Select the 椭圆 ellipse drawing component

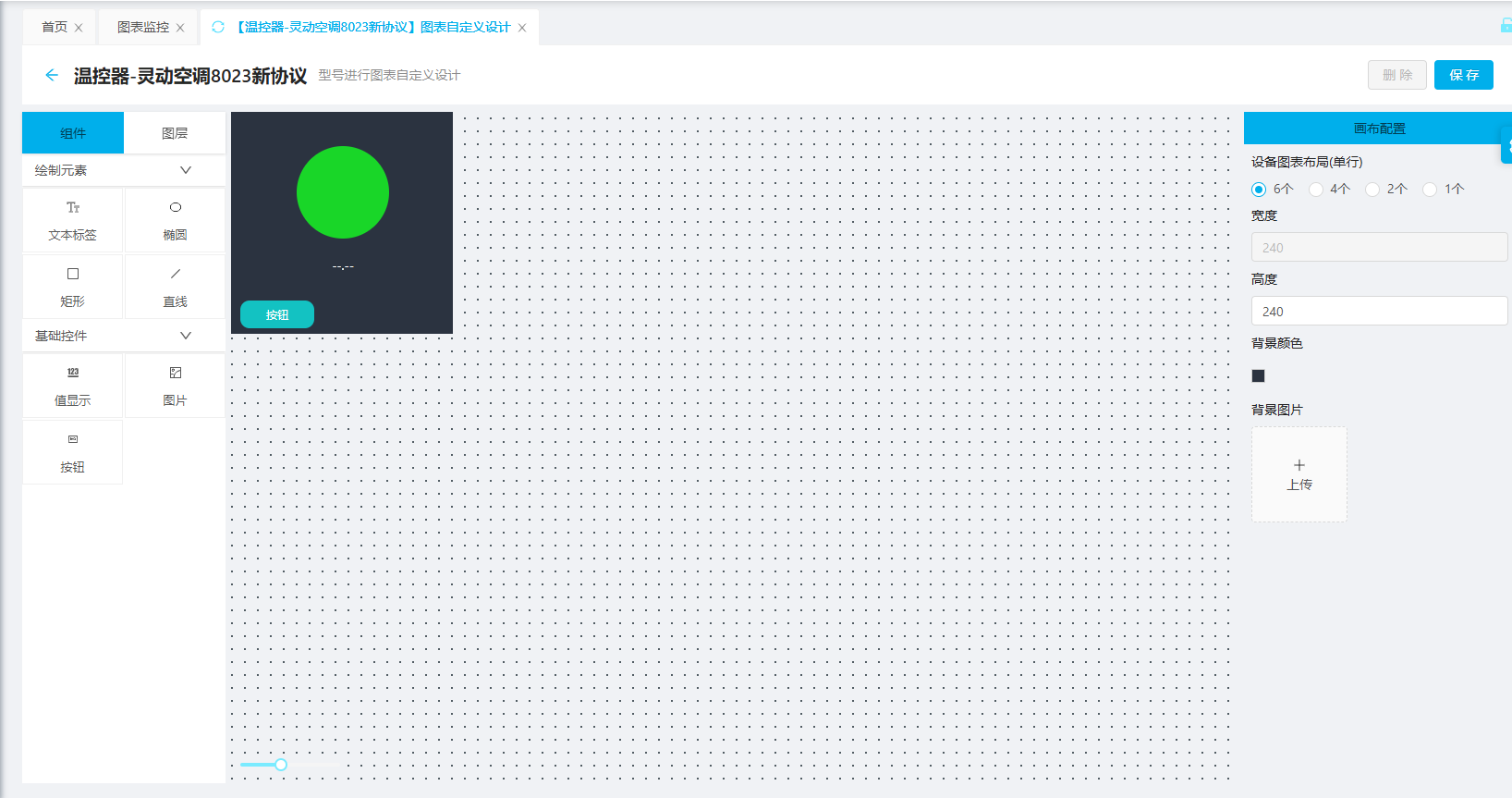coord(175,220)
